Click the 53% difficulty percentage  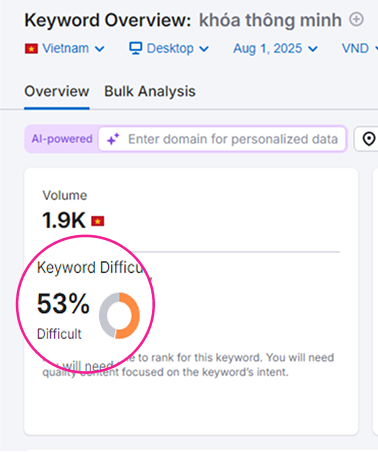63,304
